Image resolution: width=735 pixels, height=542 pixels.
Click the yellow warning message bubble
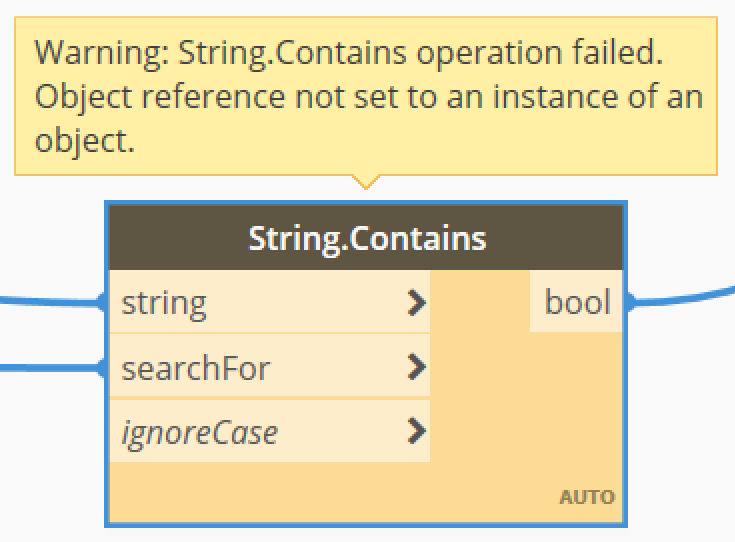coord(366,95)
